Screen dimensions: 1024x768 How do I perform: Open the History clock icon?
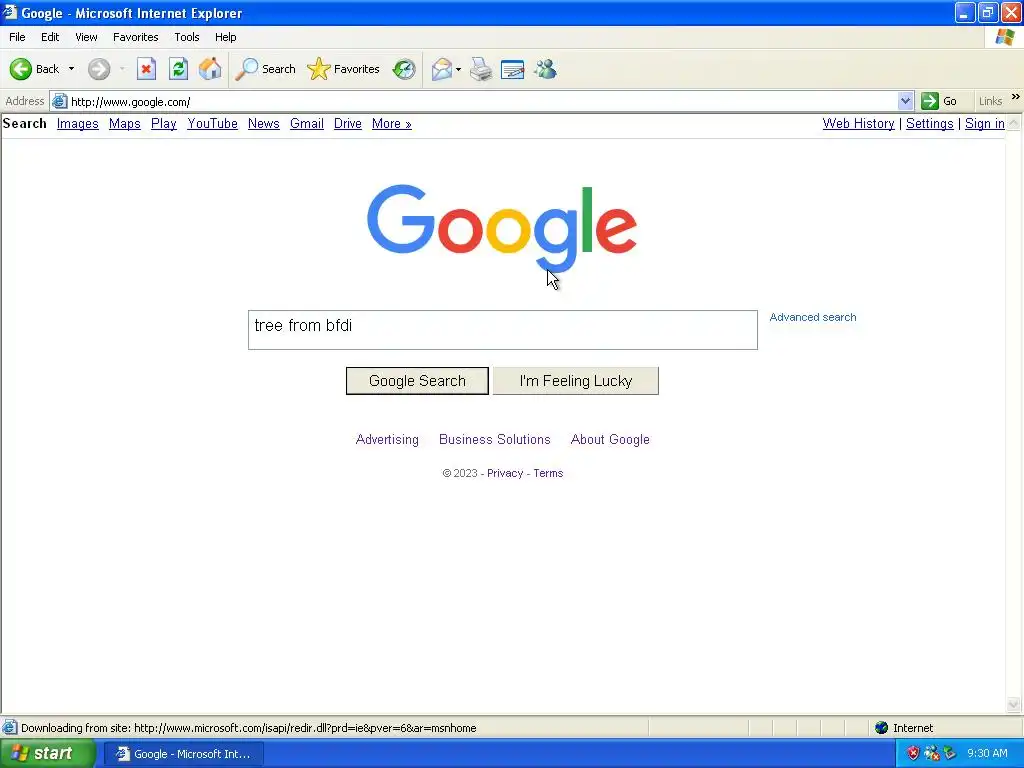point(404,69)
